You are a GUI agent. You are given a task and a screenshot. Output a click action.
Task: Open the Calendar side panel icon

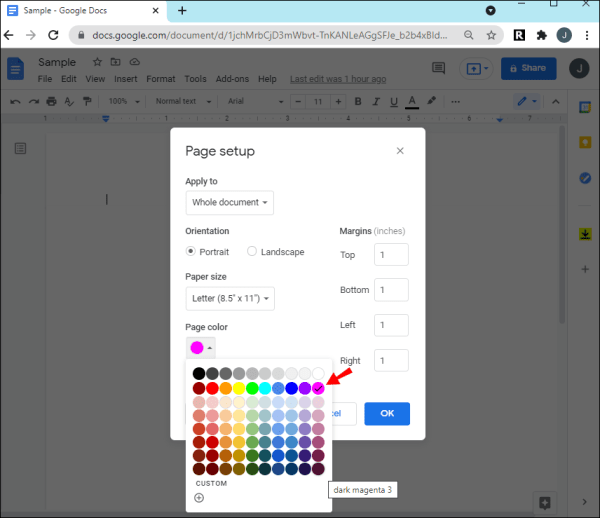(x=585, y=108)
